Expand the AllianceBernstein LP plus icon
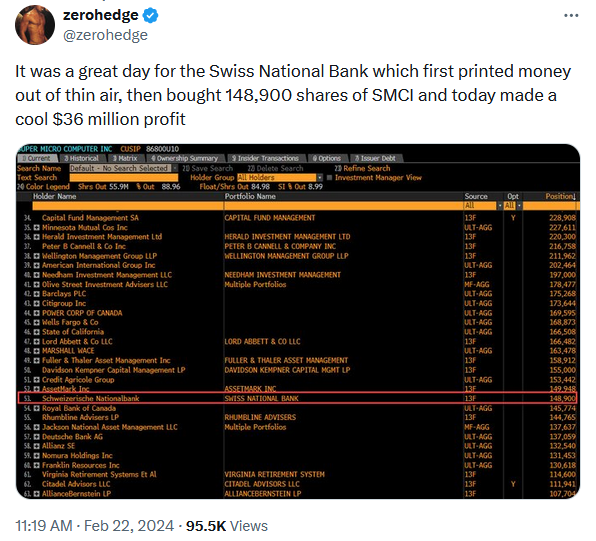 tap(36, 494)
